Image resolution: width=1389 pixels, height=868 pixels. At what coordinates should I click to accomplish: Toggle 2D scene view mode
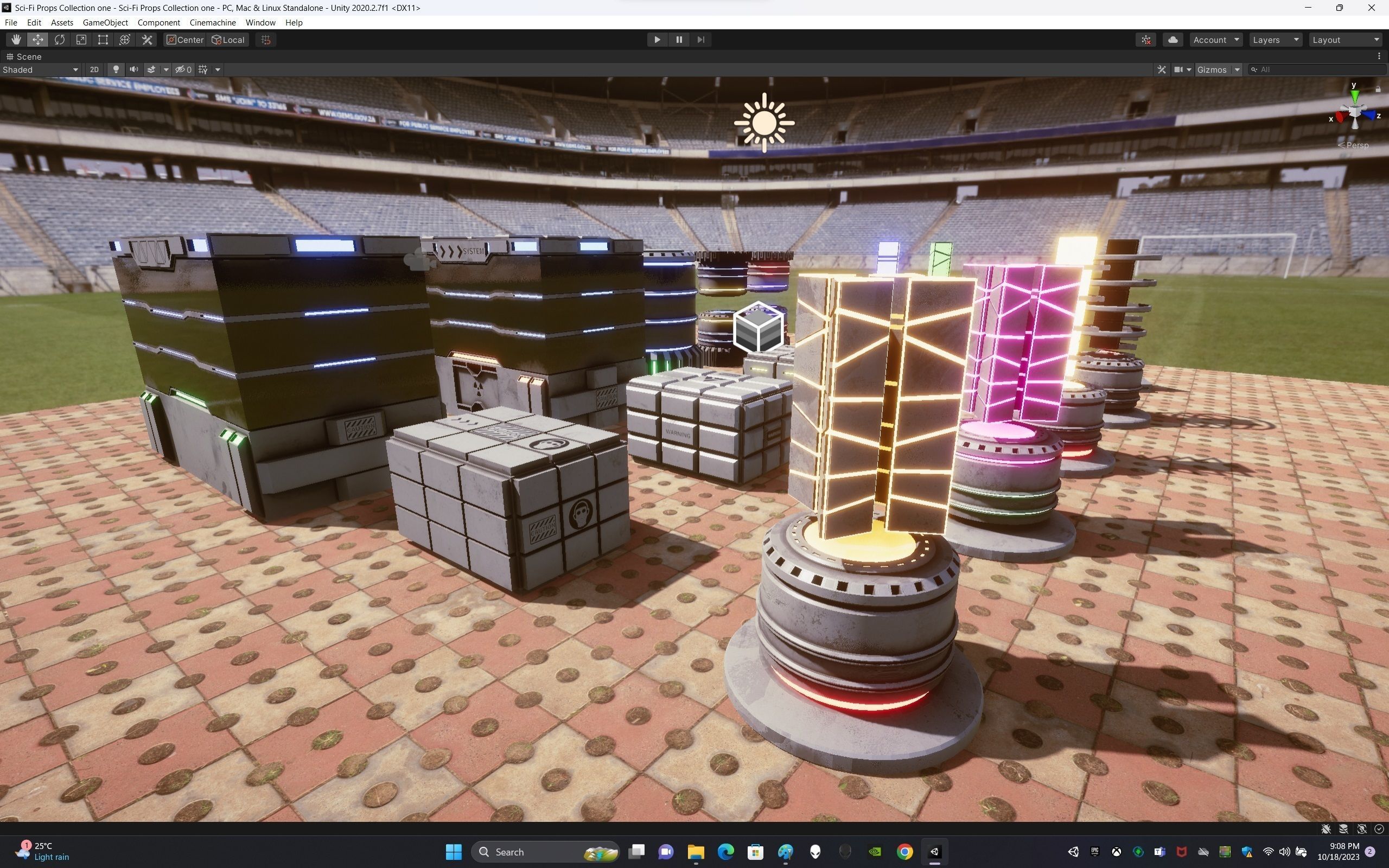point(94,69)
